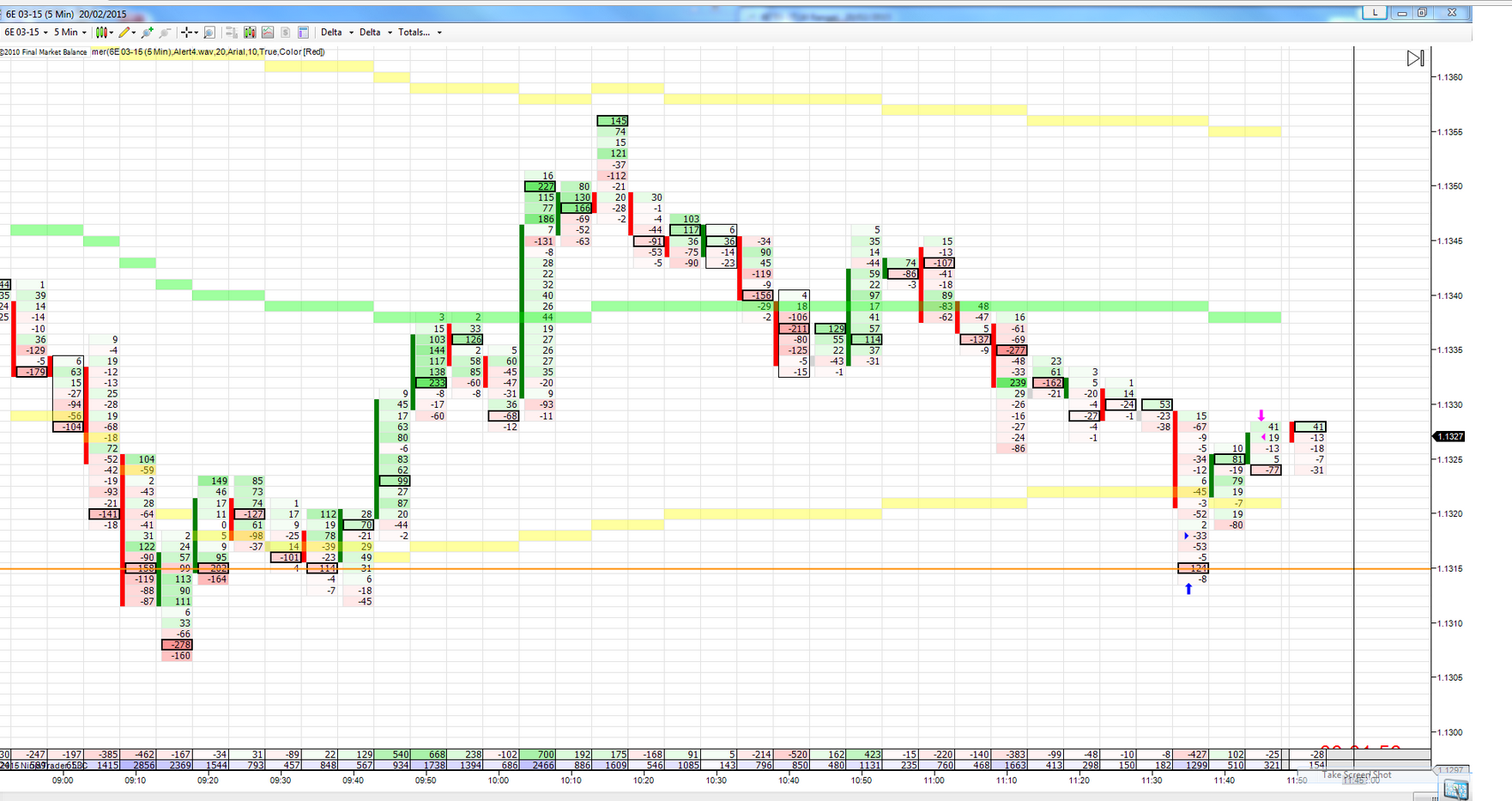Click the Take Screen Shot button
The image size is (1512, 801).
coord(1357,774)
